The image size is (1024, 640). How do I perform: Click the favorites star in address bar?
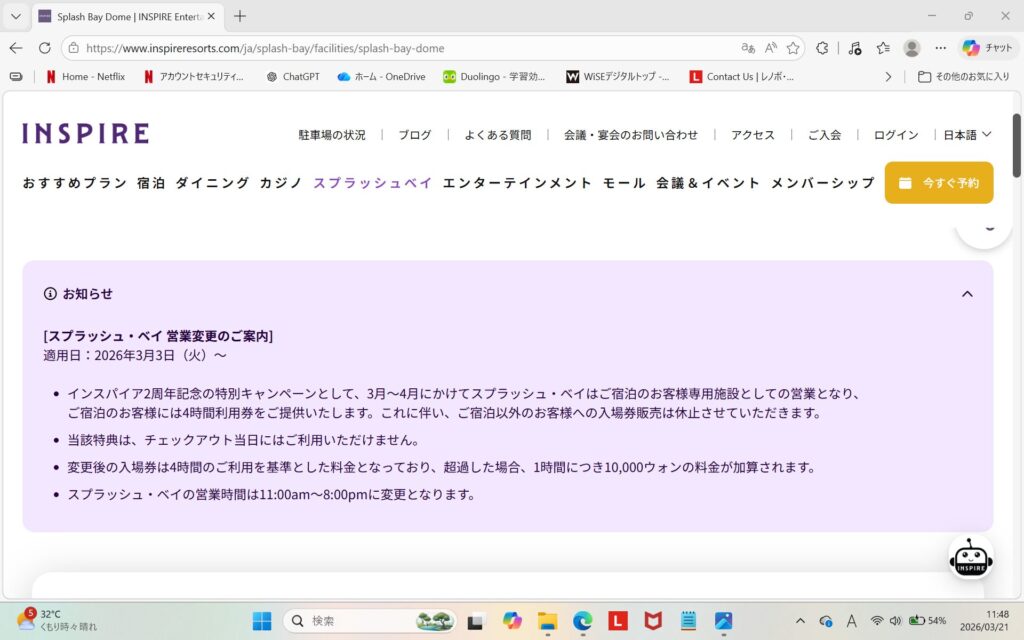pyautogui.click(x=793, y=48)
